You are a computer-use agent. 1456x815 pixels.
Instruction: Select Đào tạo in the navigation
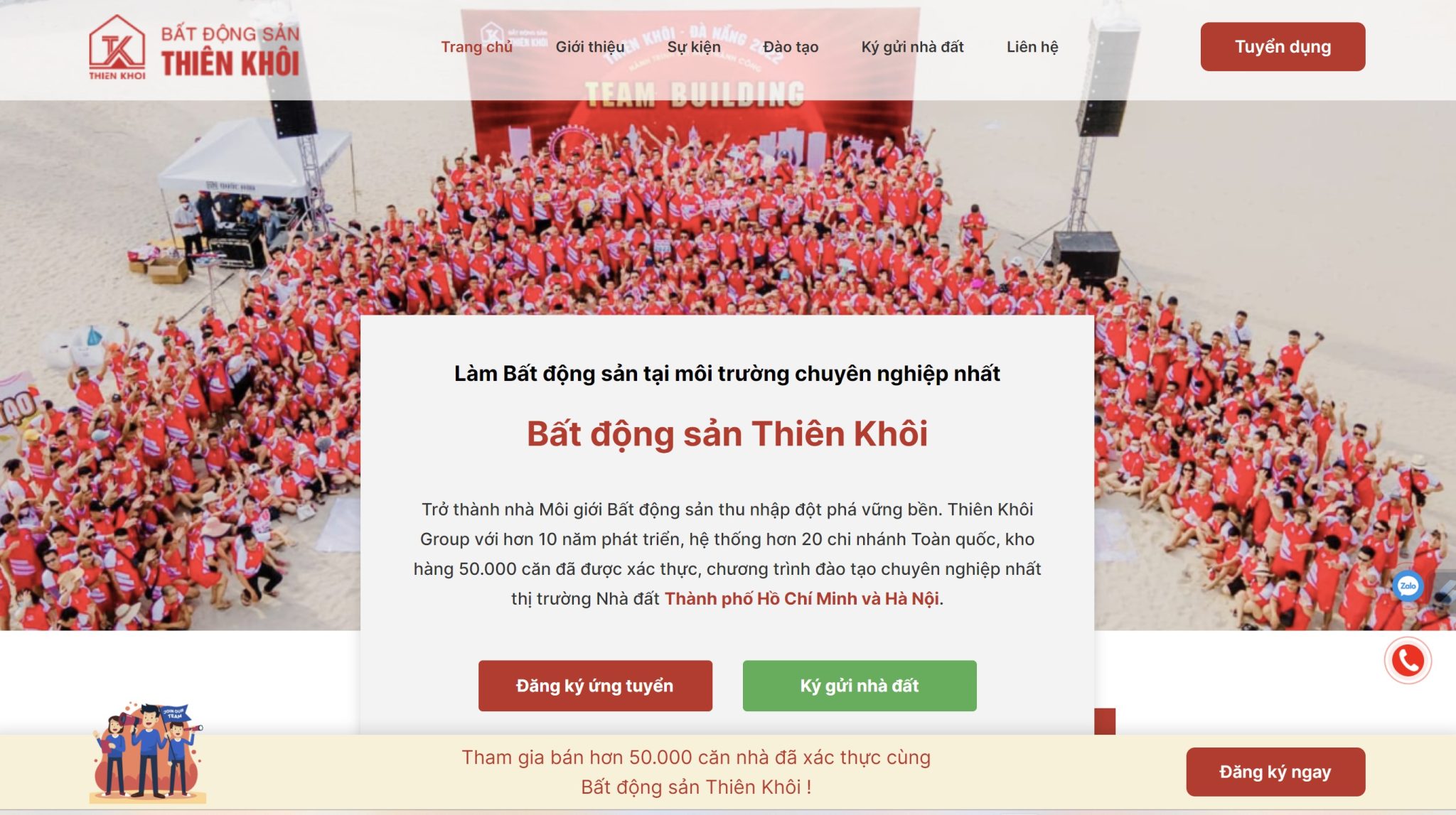click(791, 47)
